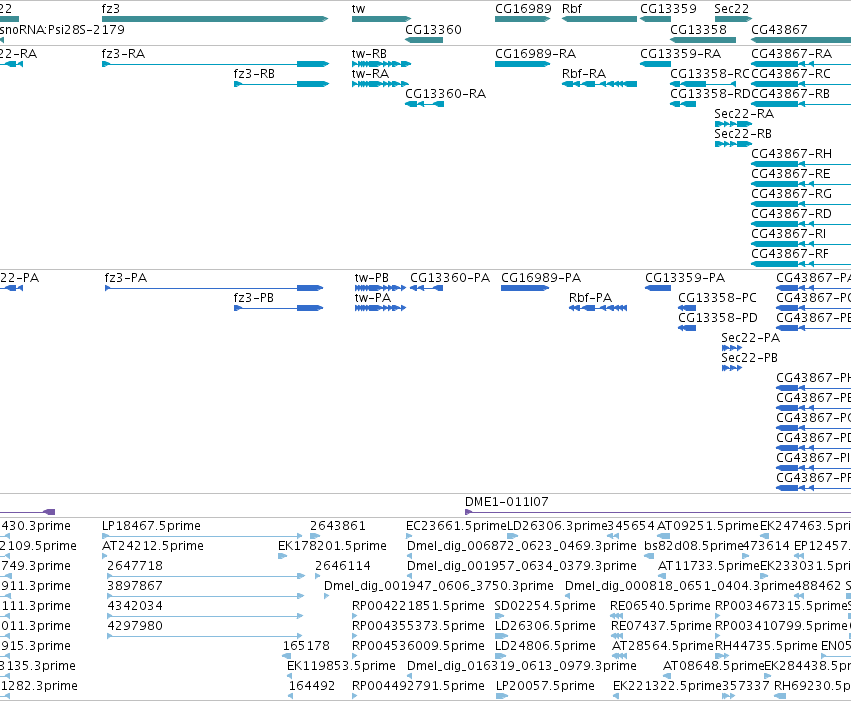Viewport: 851px width, 701px height.
Task: Select EST alignment 2647718
Action: coord(206,576)
